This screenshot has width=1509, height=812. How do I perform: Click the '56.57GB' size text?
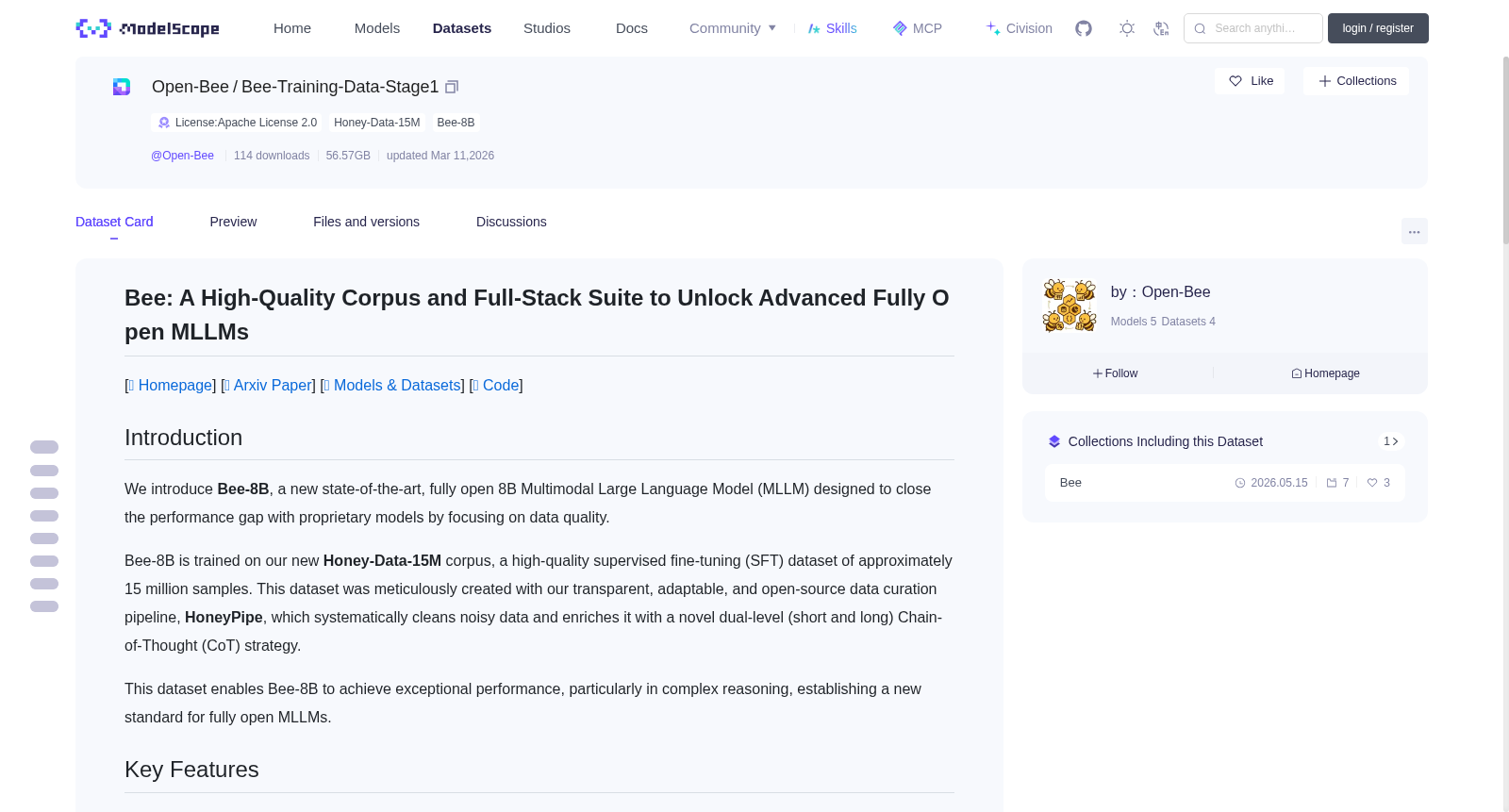(x=348, y=156)
